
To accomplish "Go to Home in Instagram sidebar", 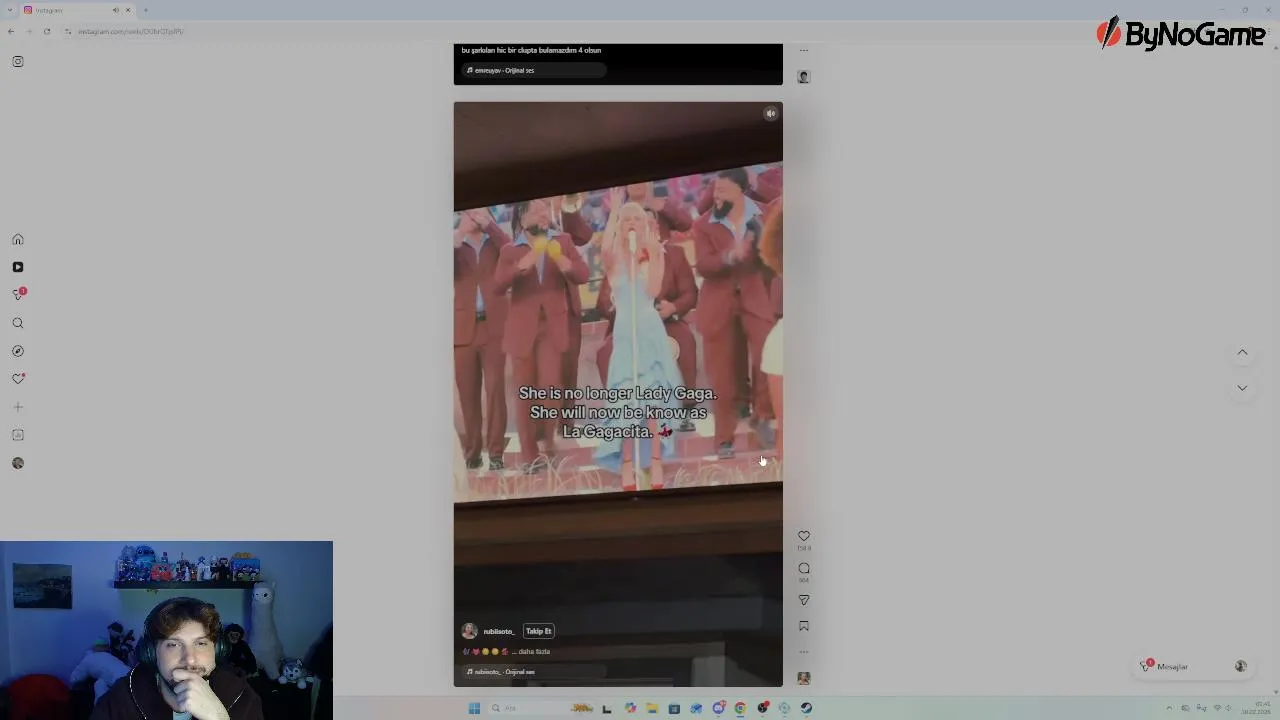I will tap(18, 240).
